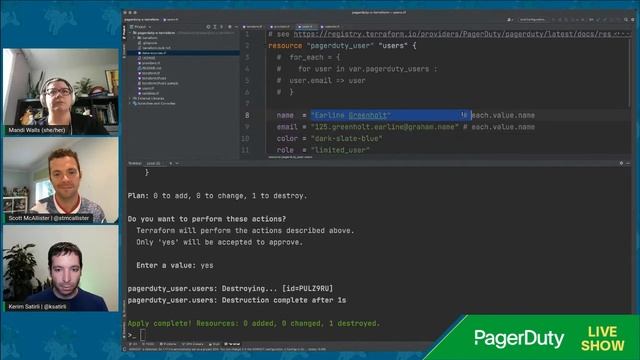Click the resource "pagerduty_user" declaration line
Viewport: 640px width, 360px height.
pos(342,46)
